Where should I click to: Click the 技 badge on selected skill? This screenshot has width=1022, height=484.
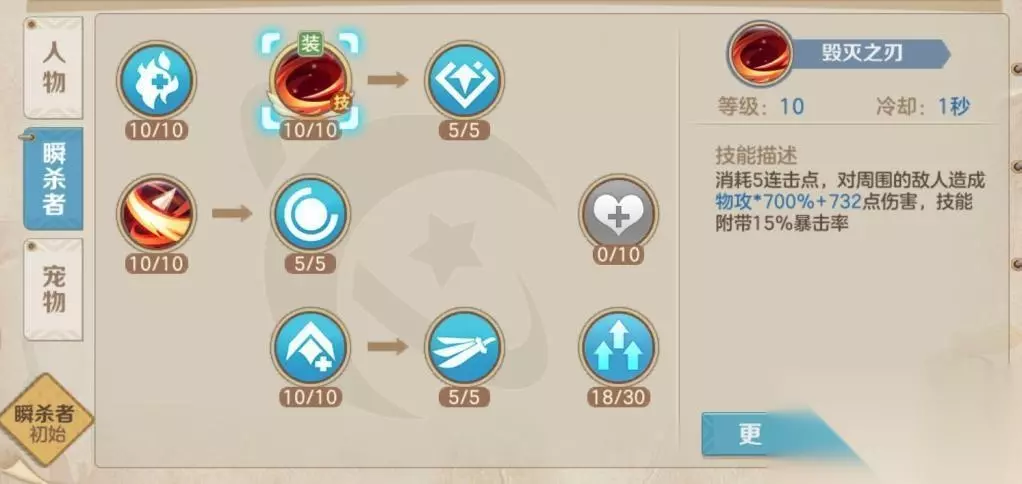pos(342,102)
